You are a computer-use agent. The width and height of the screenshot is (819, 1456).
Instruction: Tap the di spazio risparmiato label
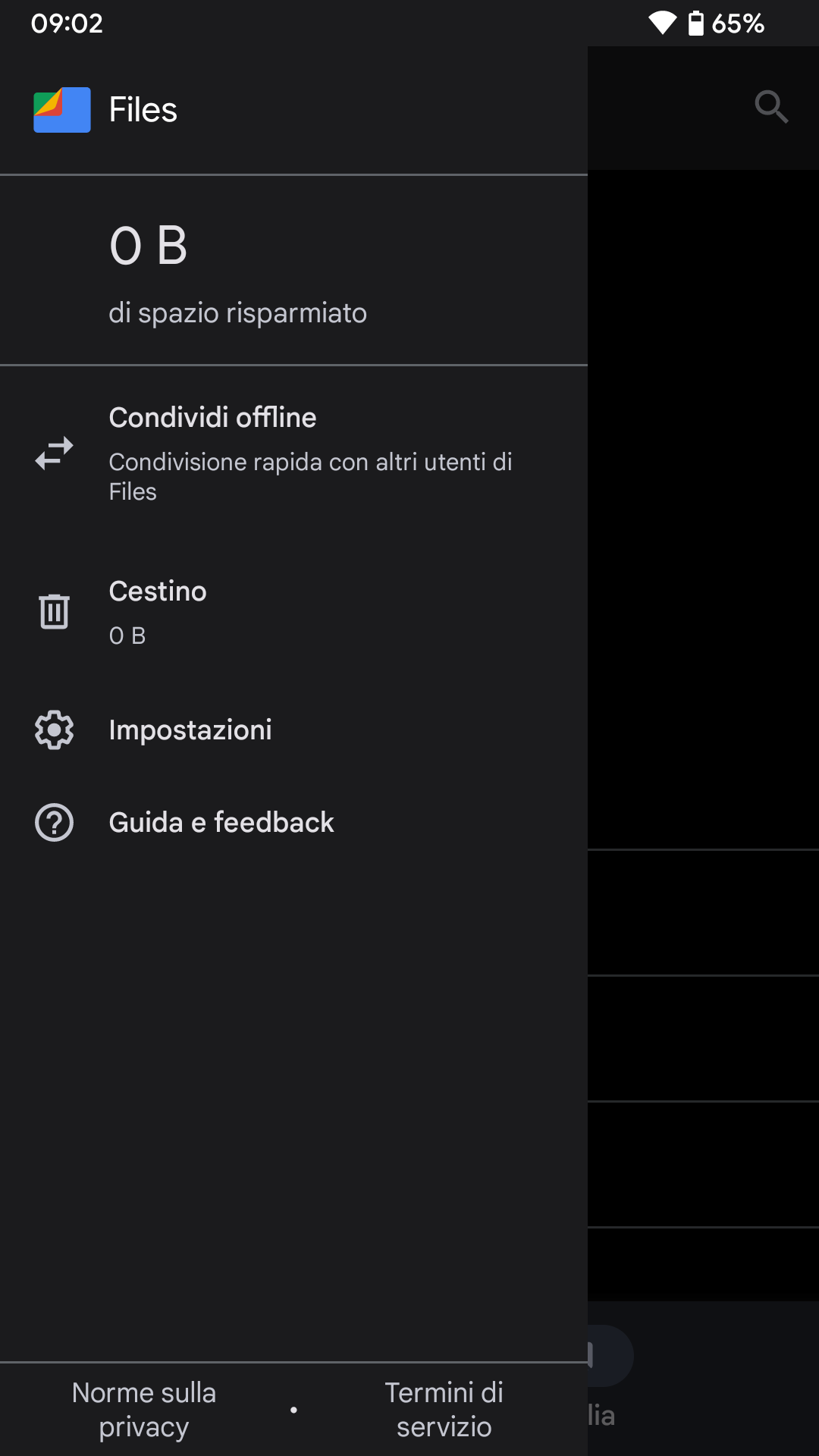[x=238, y=313]
